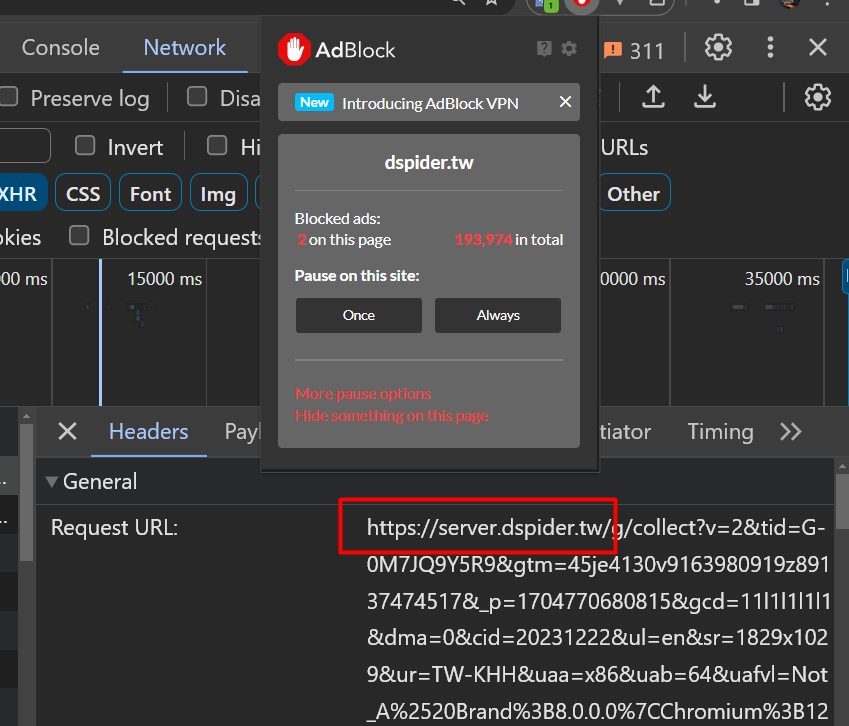Click Hide something on this page

(391, 416)
